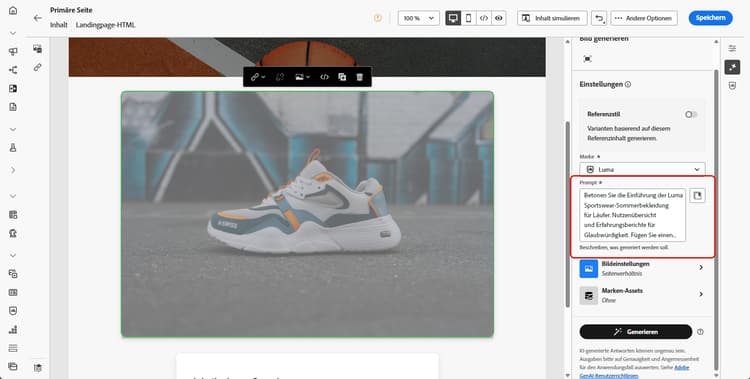Toggle the eye preview mode
Image resolution: width=750 pixels, height=379 pixels.
pyautogui.click(x=499, y=18)
